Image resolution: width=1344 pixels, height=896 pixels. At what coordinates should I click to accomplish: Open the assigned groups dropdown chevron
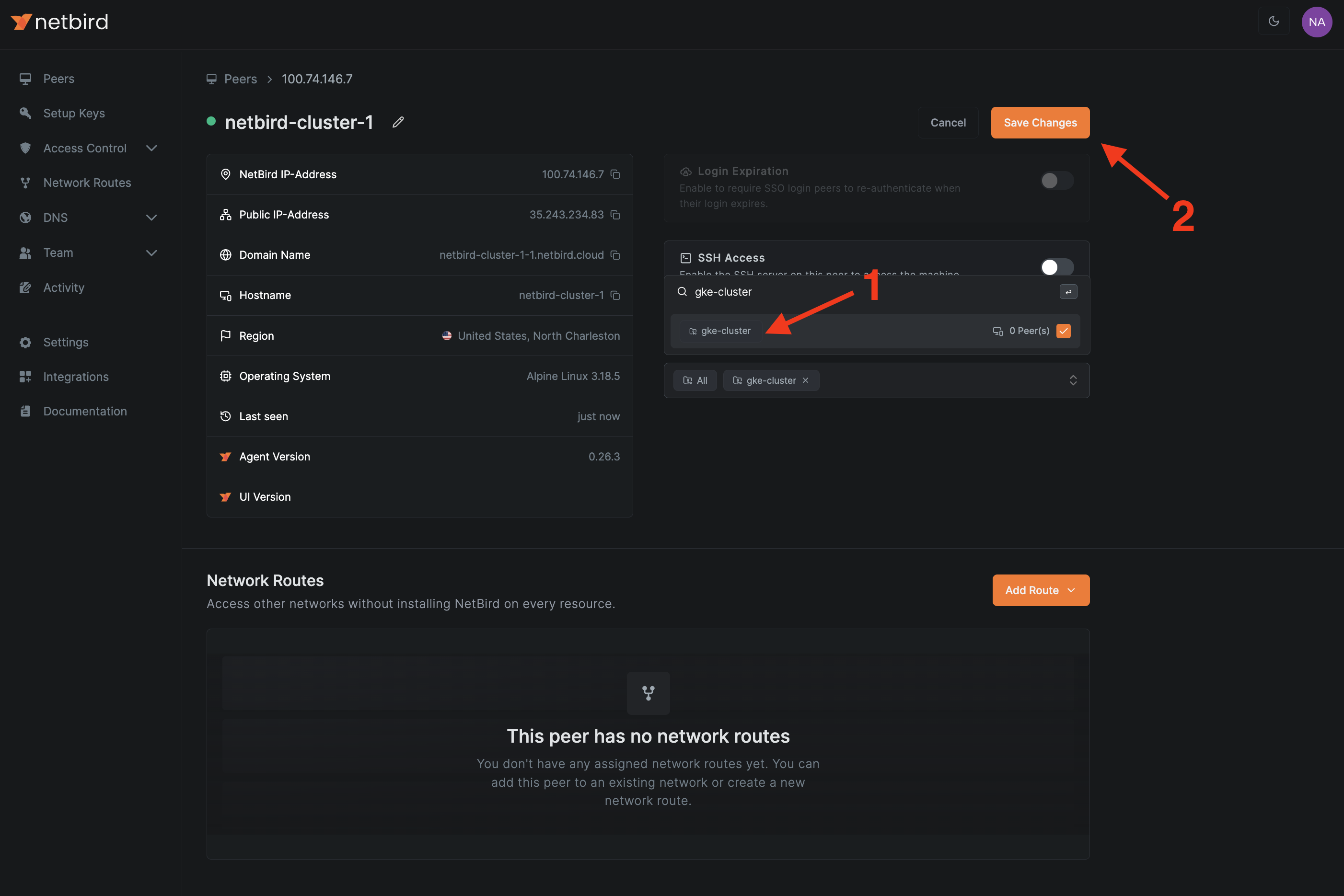click(1073, 380)
